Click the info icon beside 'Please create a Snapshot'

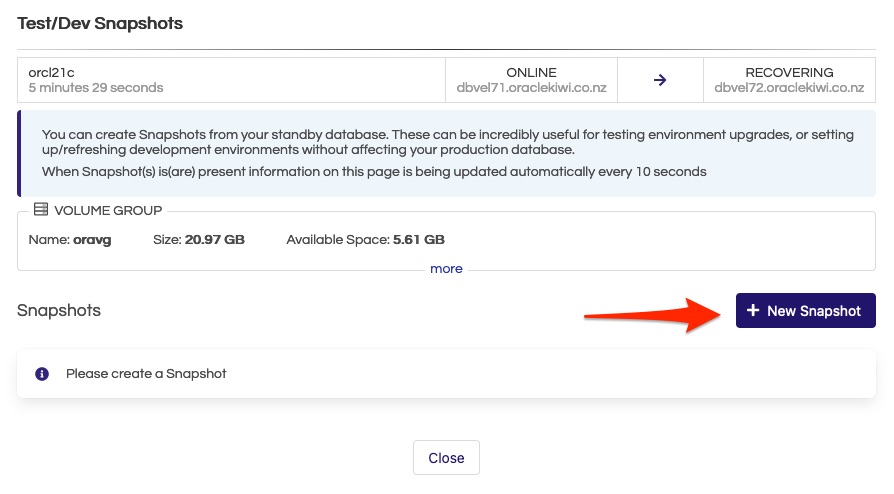click(x=42, y=374)
